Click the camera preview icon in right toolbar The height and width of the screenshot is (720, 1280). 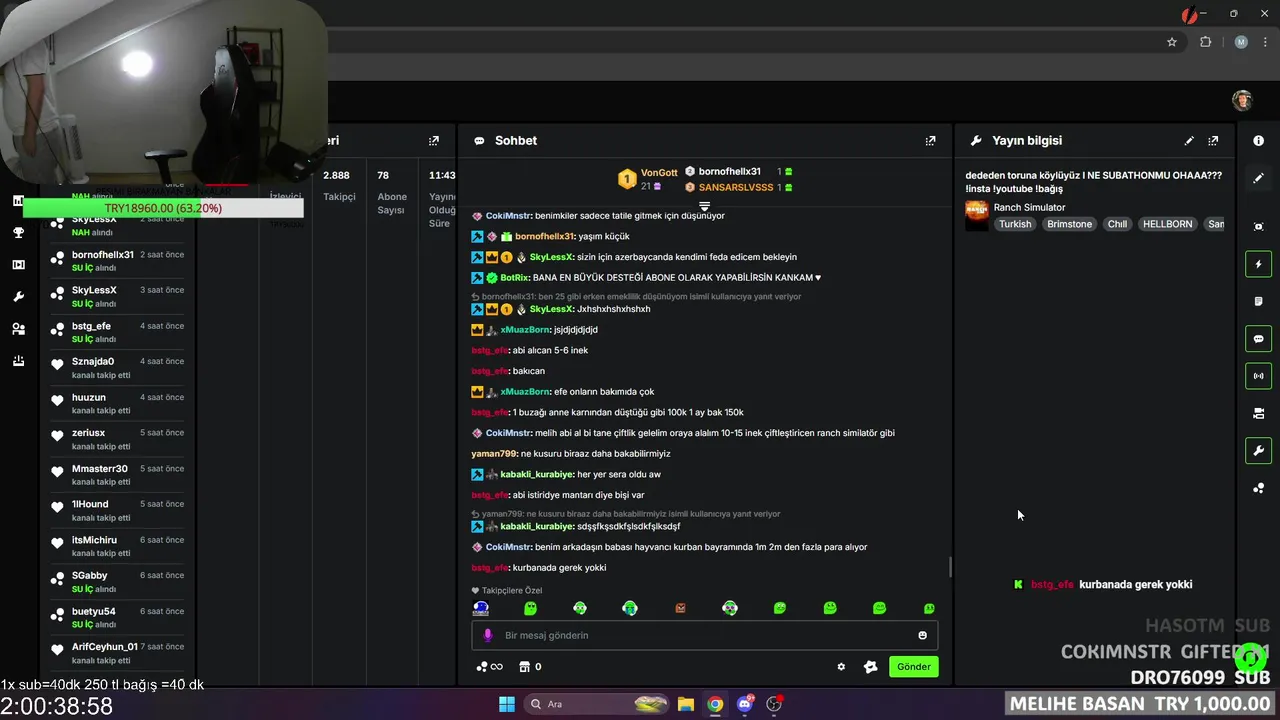click(x=1258, y=413)
